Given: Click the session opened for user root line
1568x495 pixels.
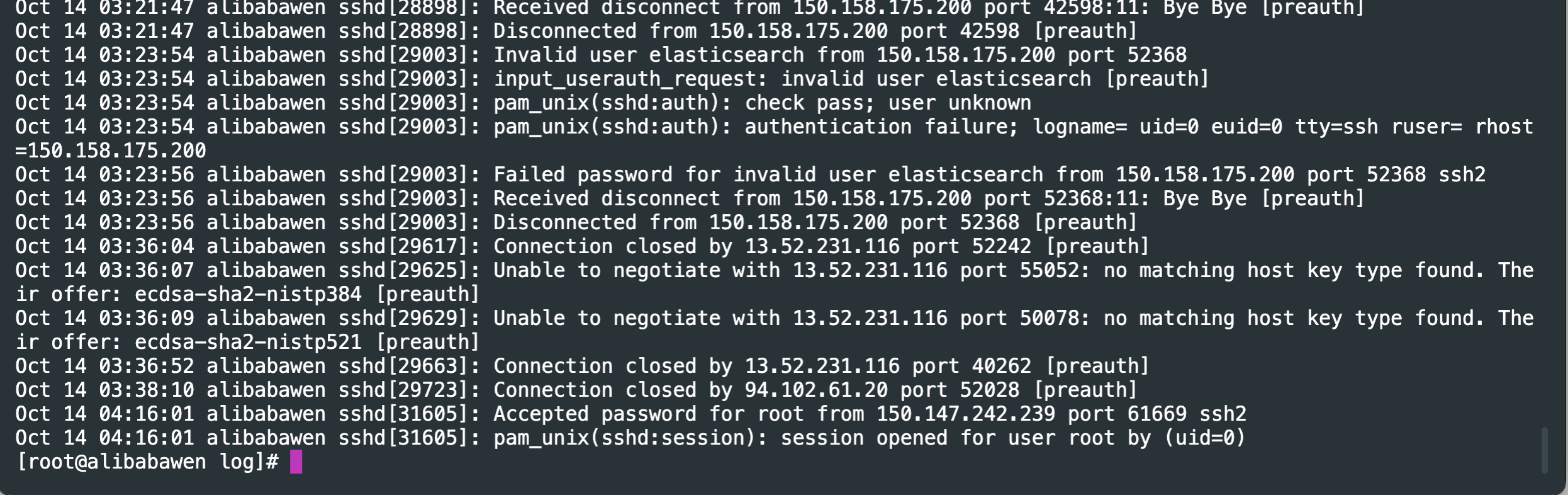Looking at the screenshot, I should [x=631, y=438].
